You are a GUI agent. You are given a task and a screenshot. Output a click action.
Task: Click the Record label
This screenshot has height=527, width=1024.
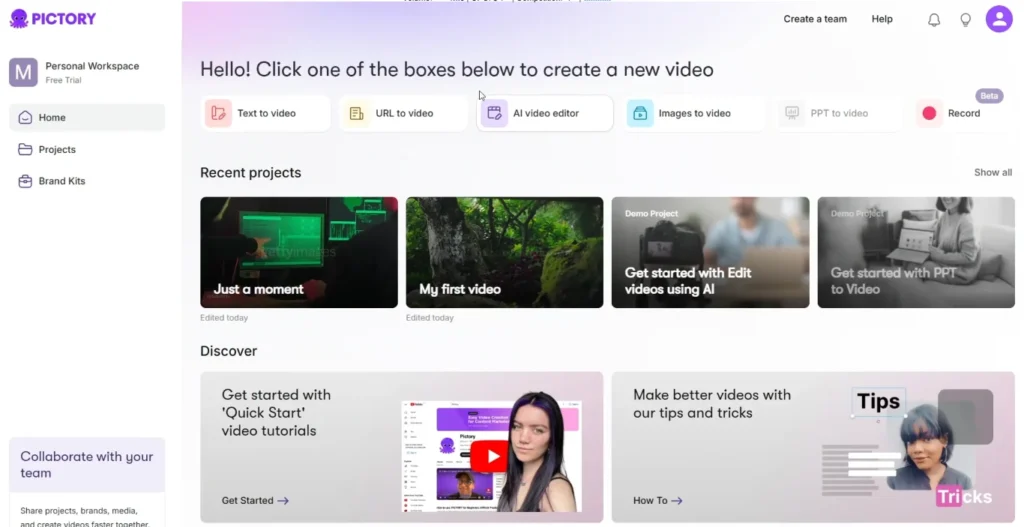(x=964, y=113)
